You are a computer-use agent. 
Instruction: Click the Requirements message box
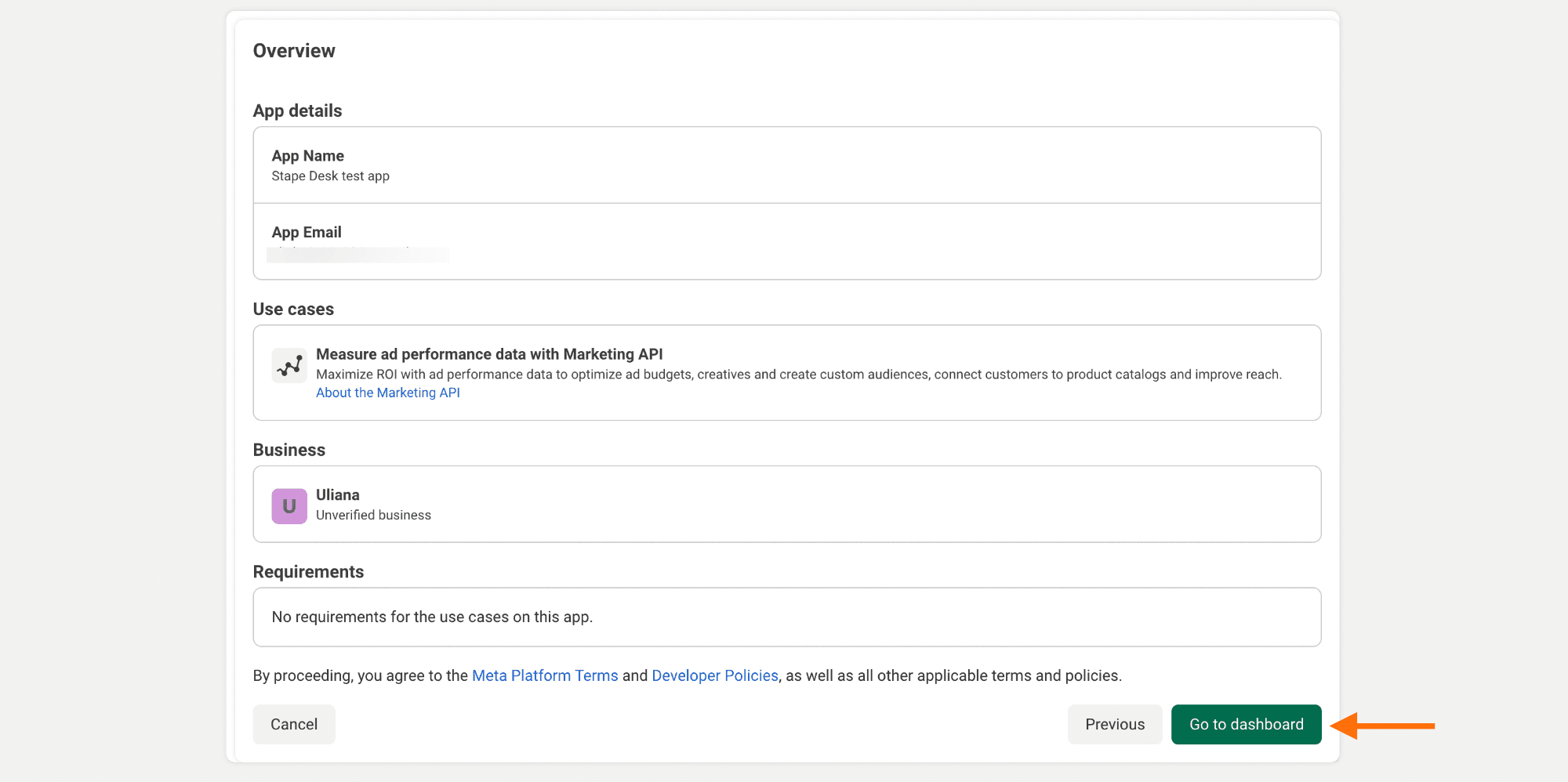[786, 617]
